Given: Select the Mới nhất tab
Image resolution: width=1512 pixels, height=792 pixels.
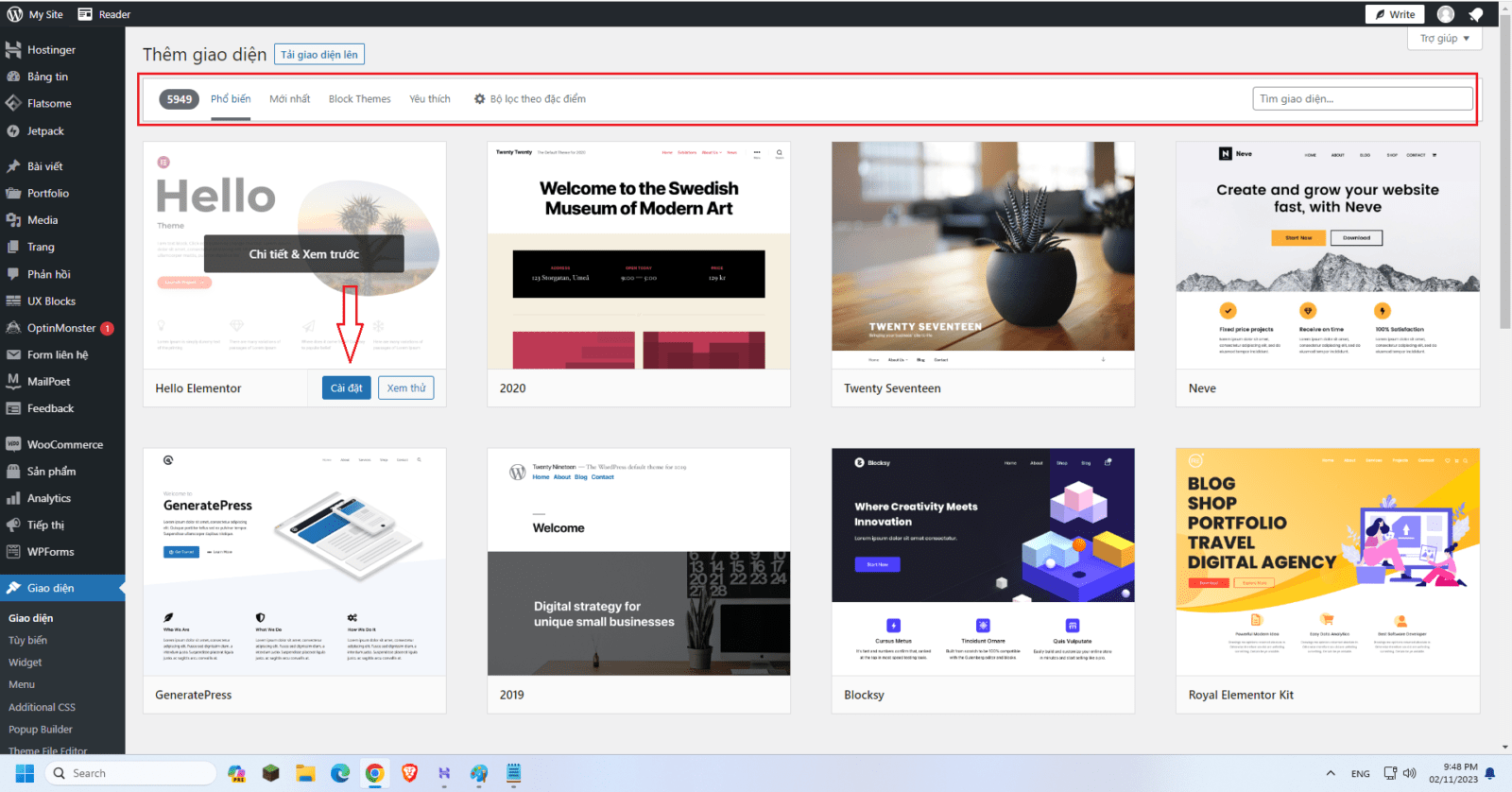Looking at the screenshot, I should coord(289,99).
